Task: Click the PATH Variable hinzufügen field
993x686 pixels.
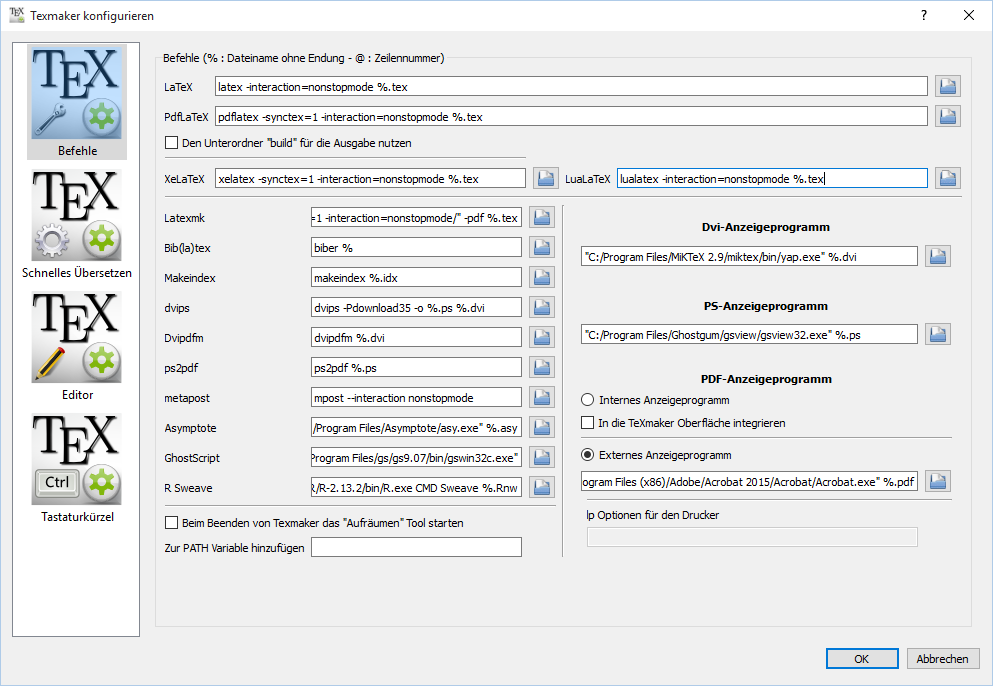Action: pos(416,547)
